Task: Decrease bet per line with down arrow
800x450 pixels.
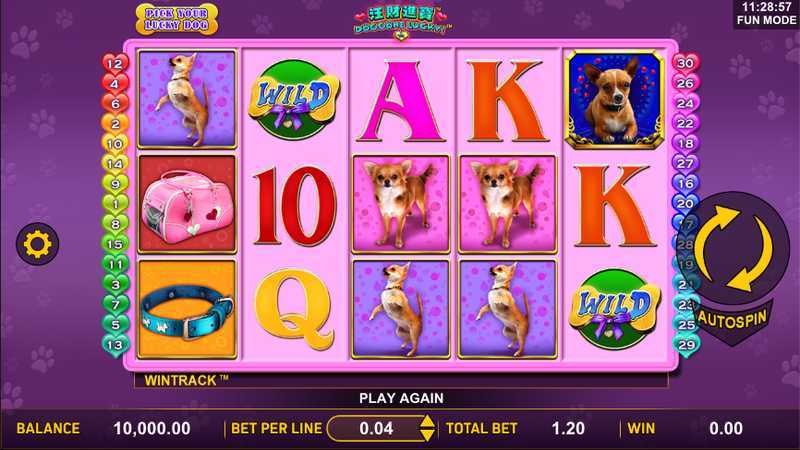Action: [x=427, y=435]
